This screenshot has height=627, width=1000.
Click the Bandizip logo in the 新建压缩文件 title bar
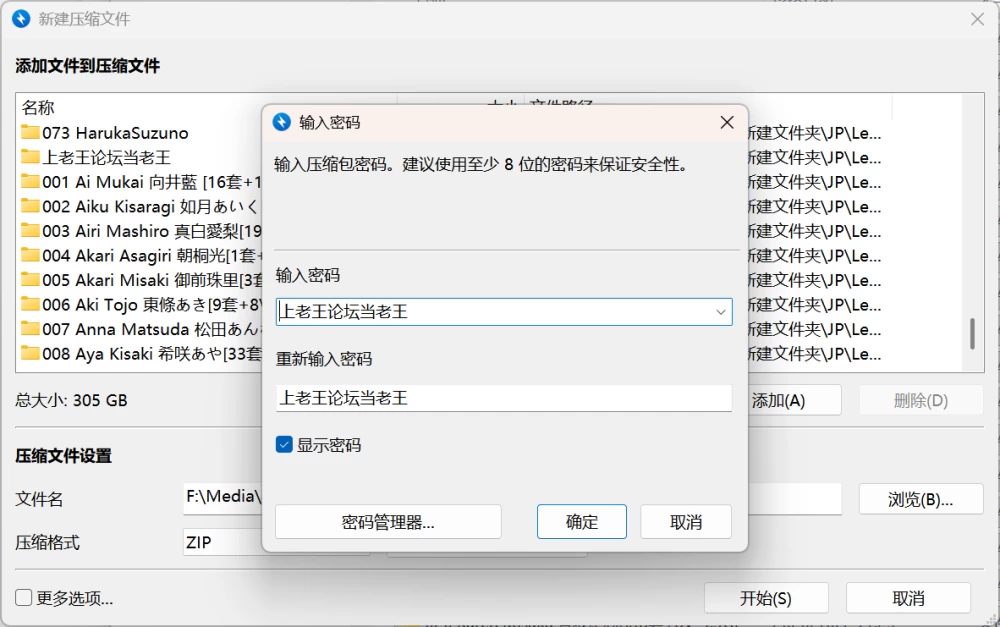tap(21, 18)
